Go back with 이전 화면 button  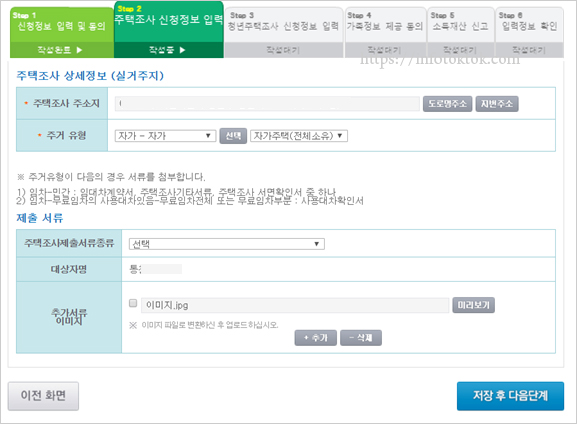43,396
